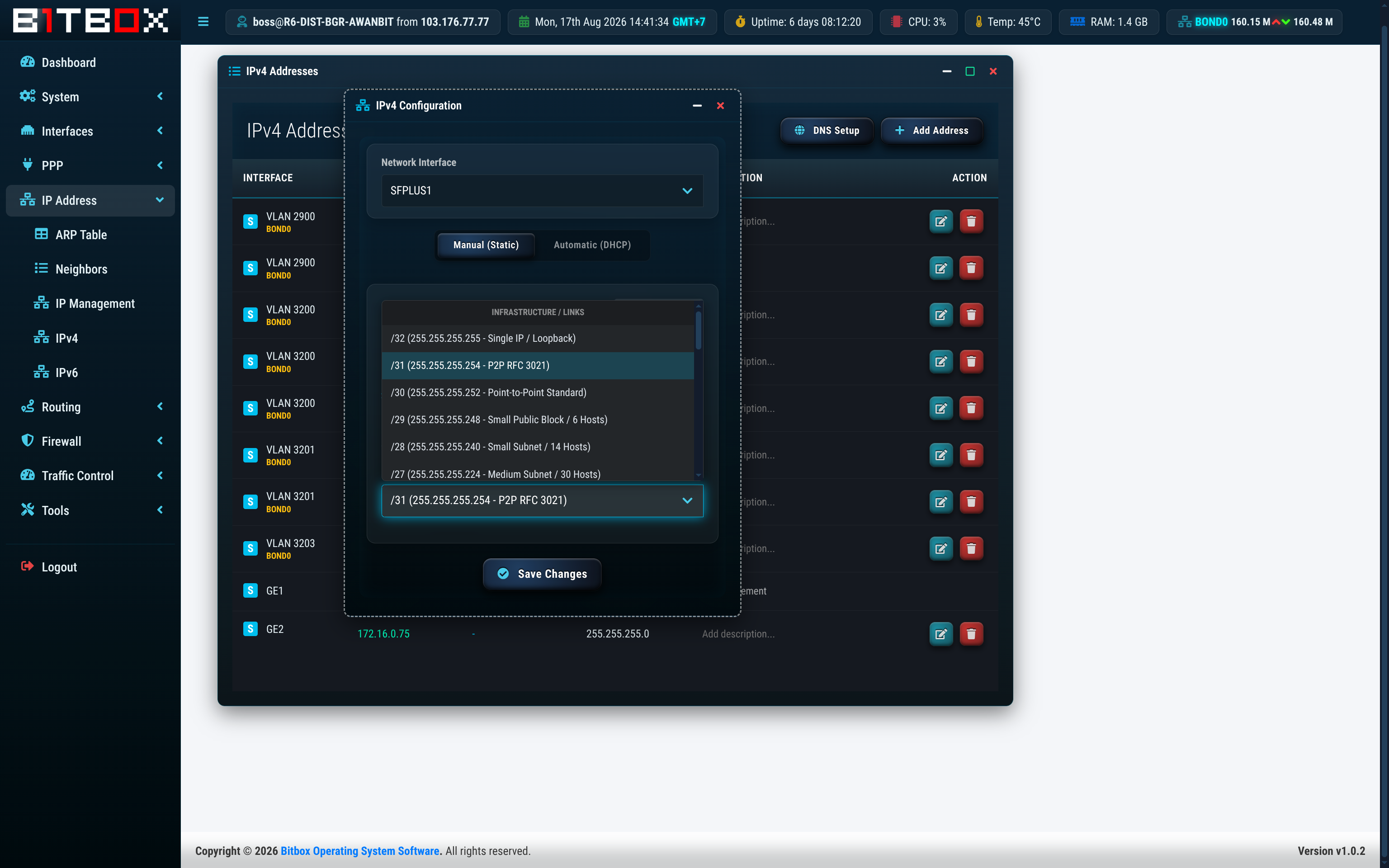Click the subnet list scrollbar thumb
This screenshot has width=1389, height=868.
point(699,330)
